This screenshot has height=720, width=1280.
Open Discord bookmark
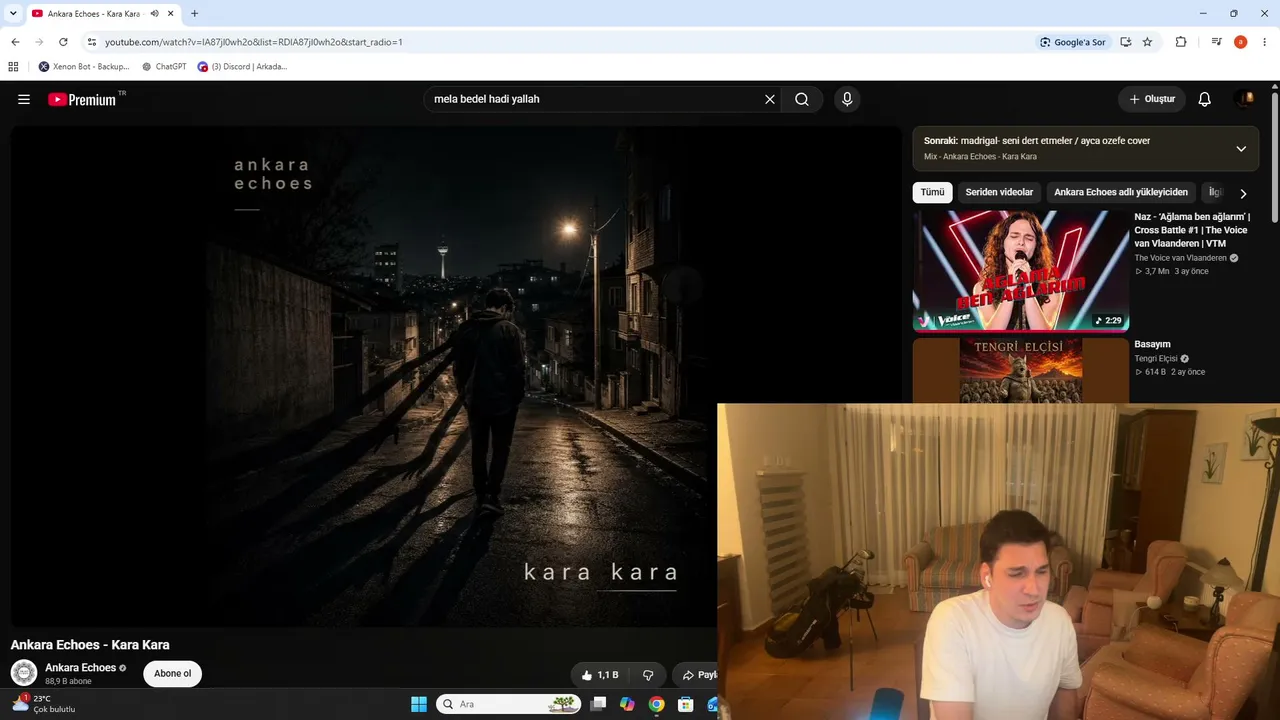point(242,67)
